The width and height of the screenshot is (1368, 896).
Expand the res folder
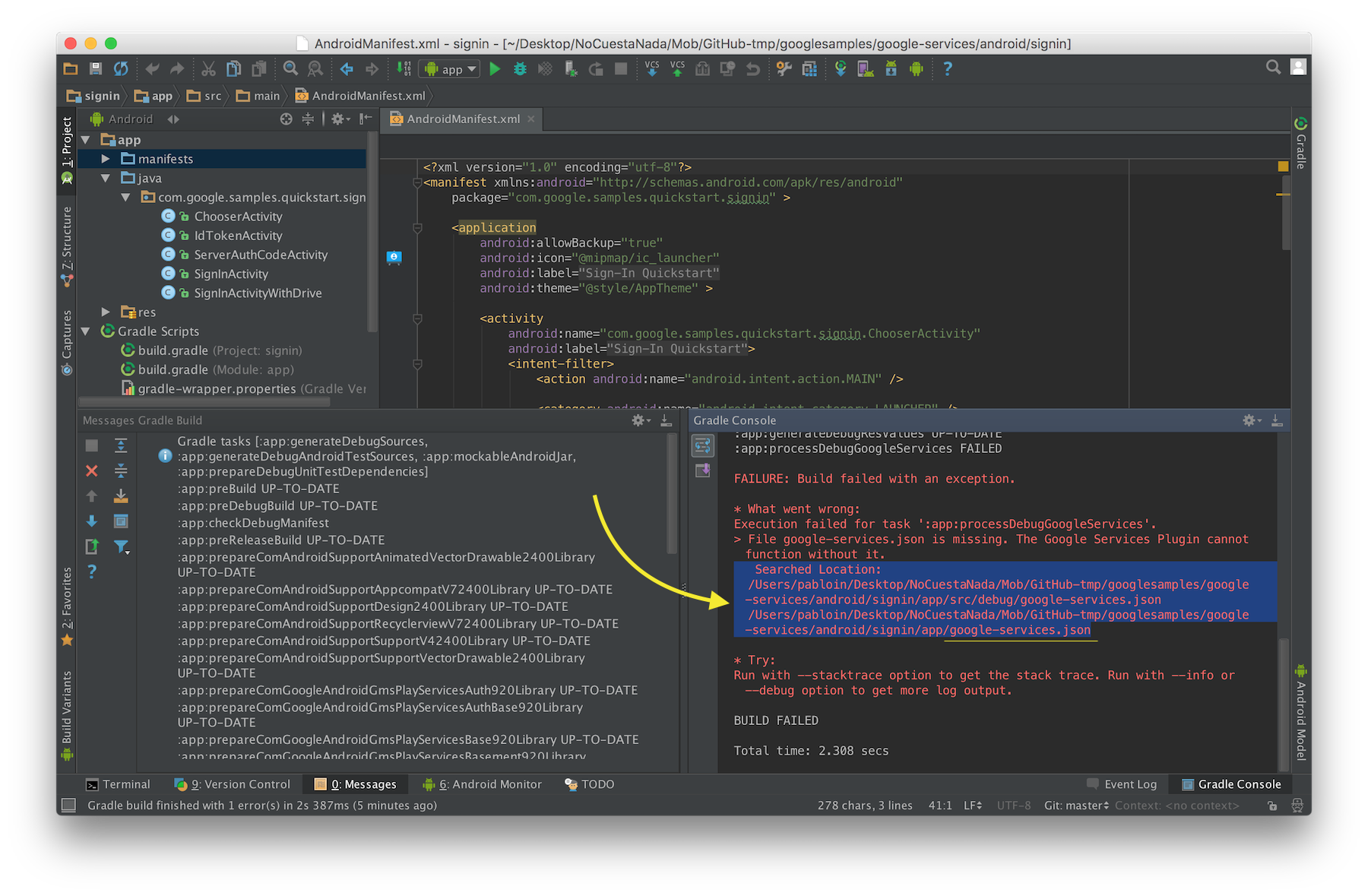[106, 312]
